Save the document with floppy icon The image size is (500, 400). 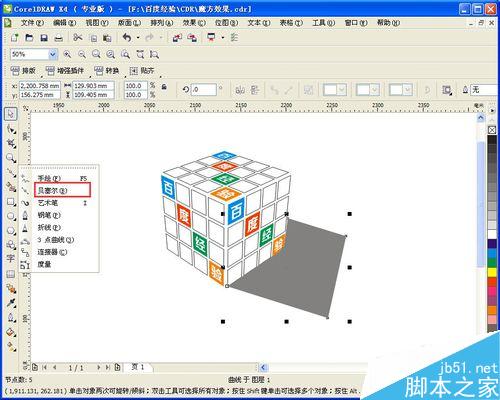click(44, 38)
